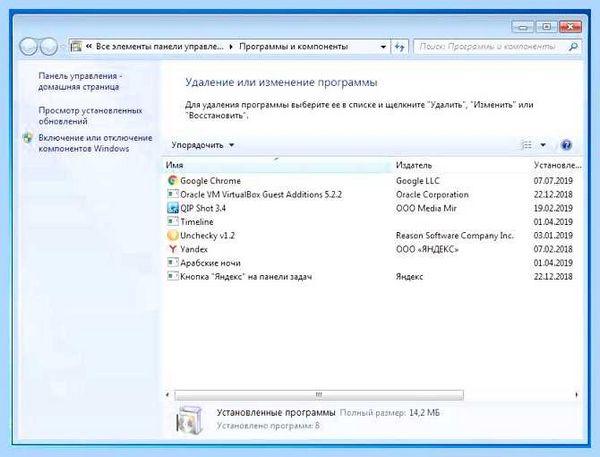Click the control panel icon in the address bar
The width and height of the screenshot is (600, 457).
click(x=76, y=46)
